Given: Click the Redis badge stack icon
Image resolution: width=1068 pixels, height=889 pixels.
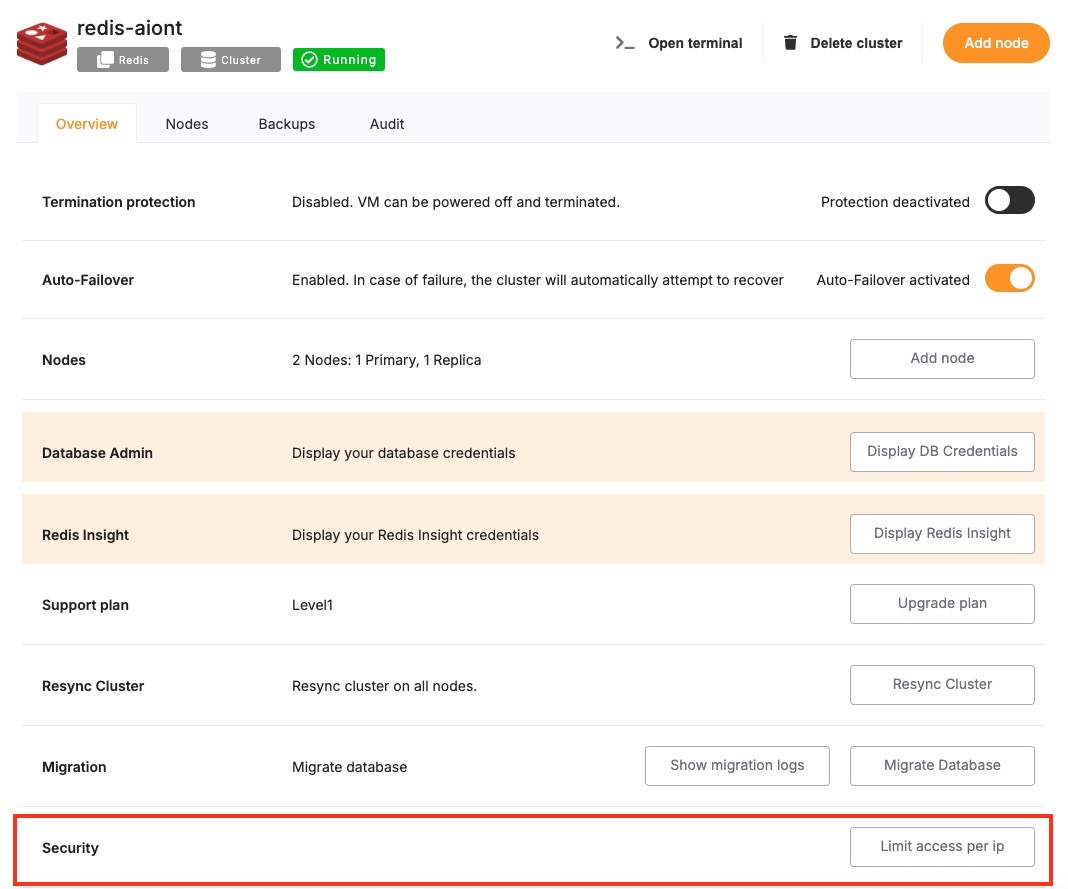Looking at the screenshot, I should [105, 60].
